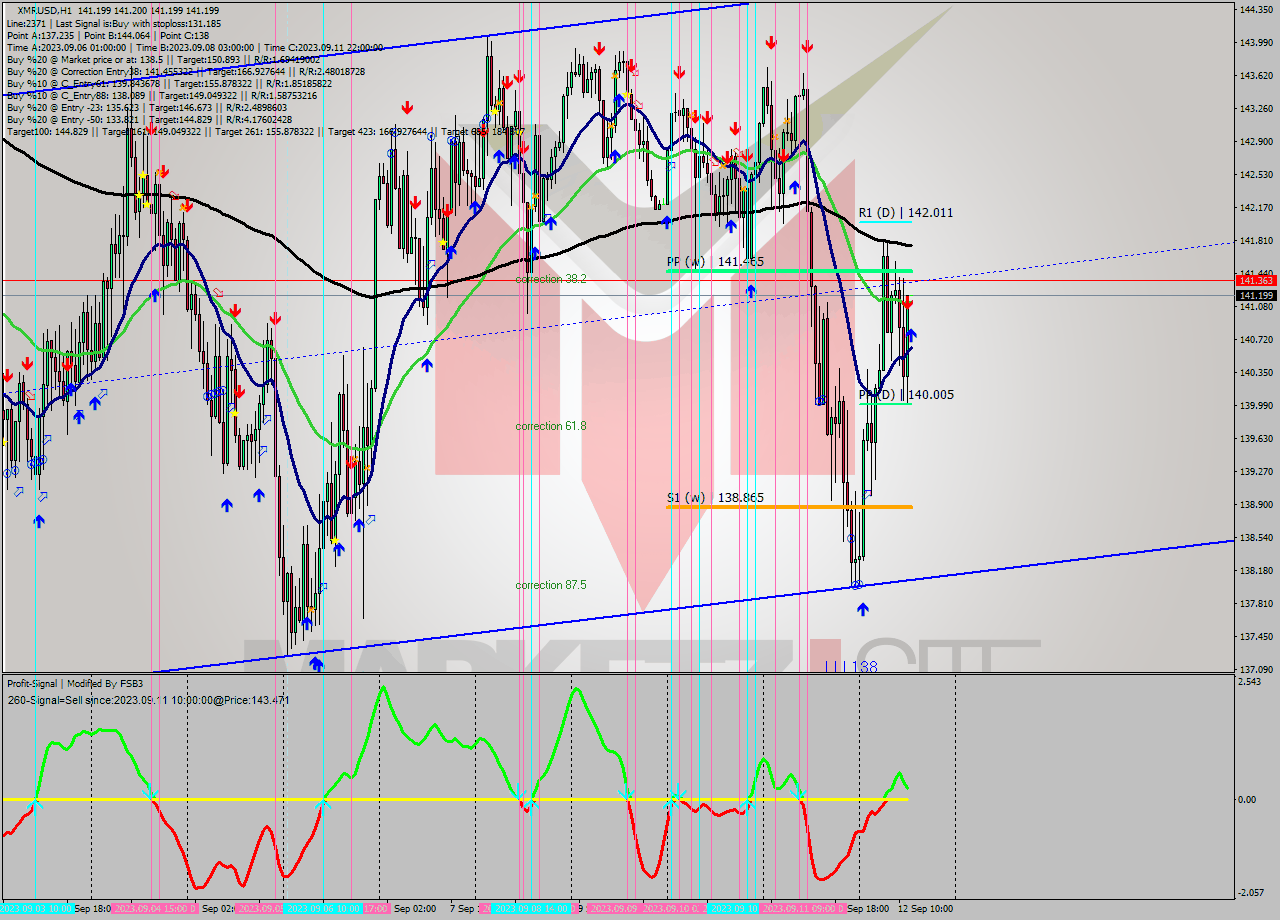Click the yellow zero line in Profit-Signal pane
Viewport: 1280px width, 920px height.
[455, 799]
